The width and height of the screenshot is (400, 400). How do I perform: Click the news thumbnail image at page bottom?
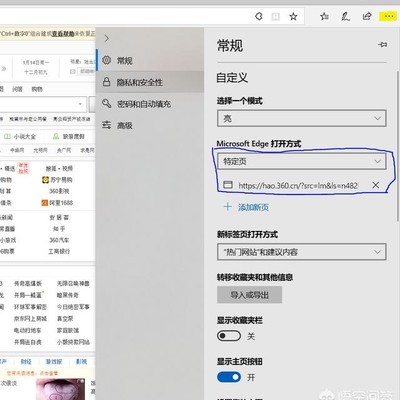(x=61, y=389)
